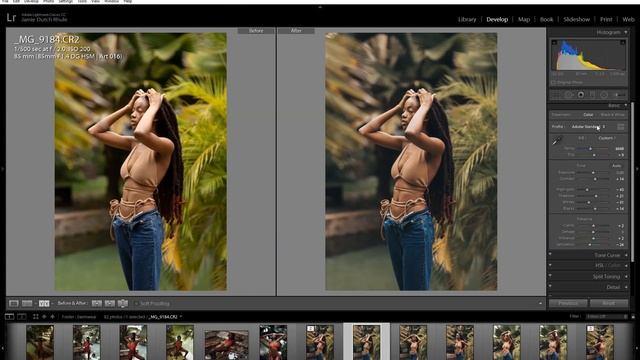Collapse the Basic panel
The image size is (640, 360).
pos(626,106)
